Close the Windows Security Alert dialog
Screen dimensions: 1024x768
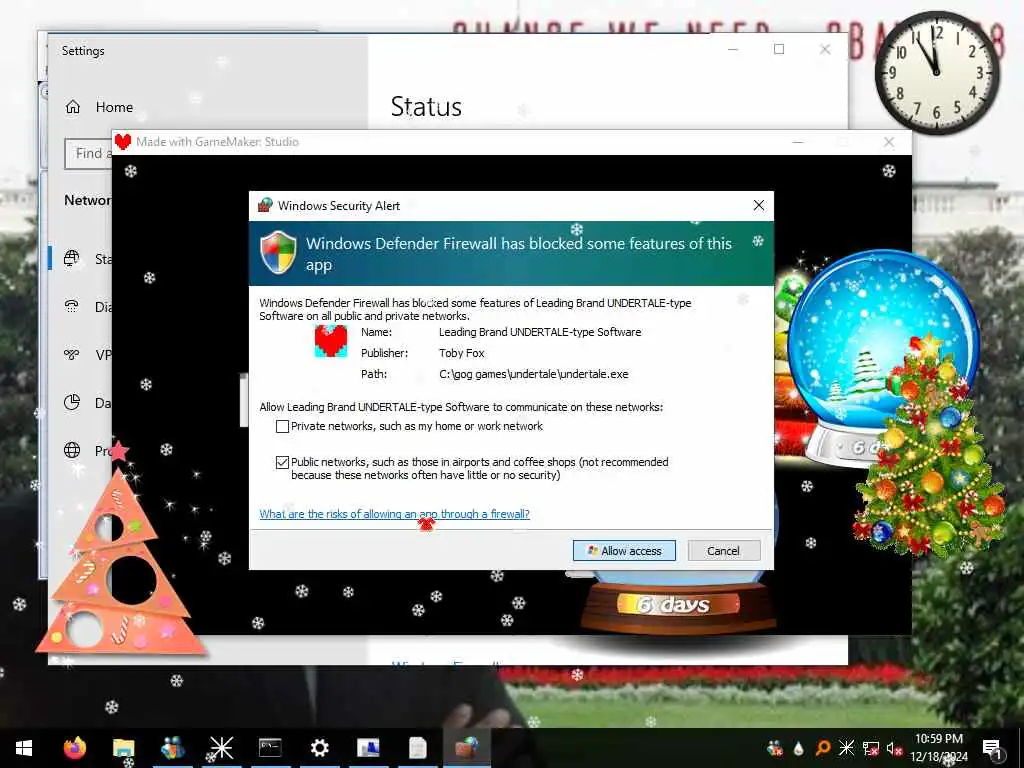click(x=758, y=206)
